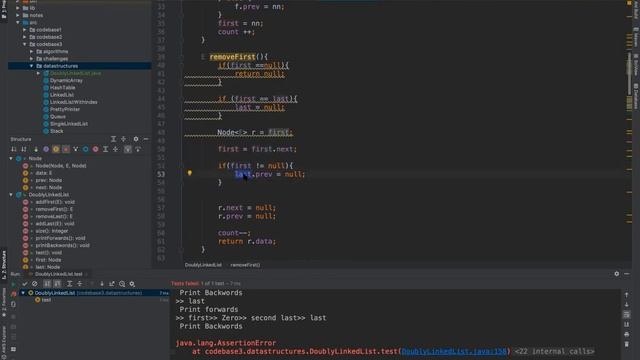Toggle sort by visibility in Structure toolbar
Viewport: 640px width, 360px height.
tap(14, 149)
